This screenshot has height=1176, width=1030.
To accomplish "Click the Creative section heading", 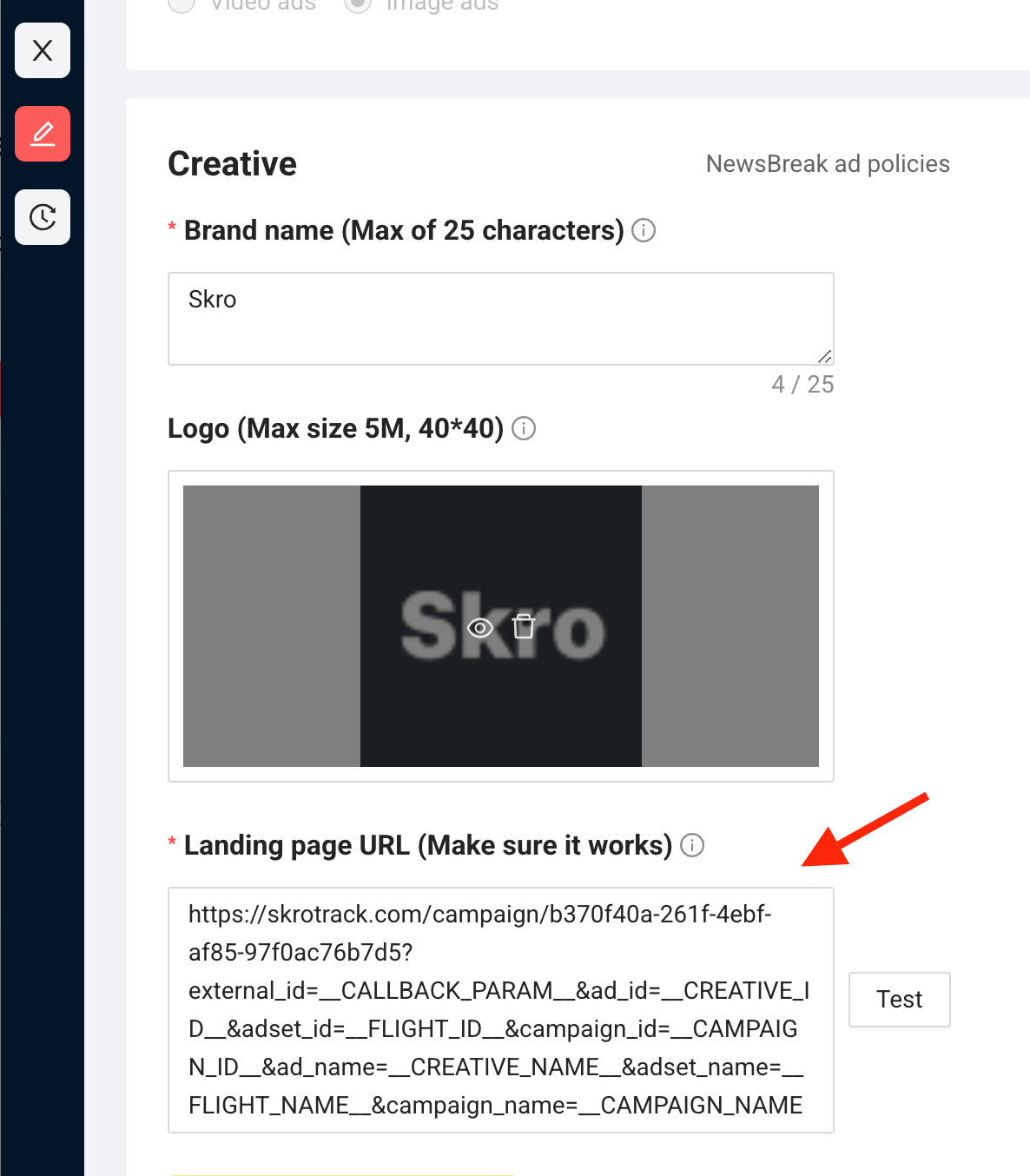I will click(x=233, y=163).
